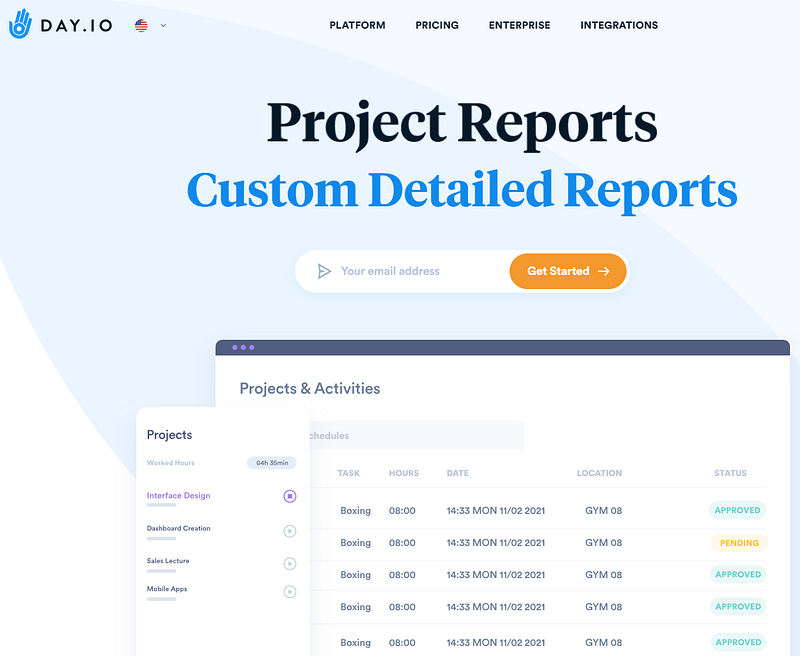Screen dimensions: 800x656
Task: Click the PENDING status badge
Action: point(739,543)
